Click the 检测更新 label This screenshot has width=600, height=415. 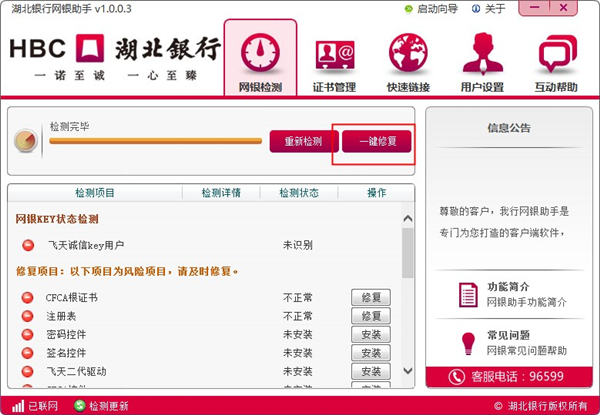click(109, 406)
